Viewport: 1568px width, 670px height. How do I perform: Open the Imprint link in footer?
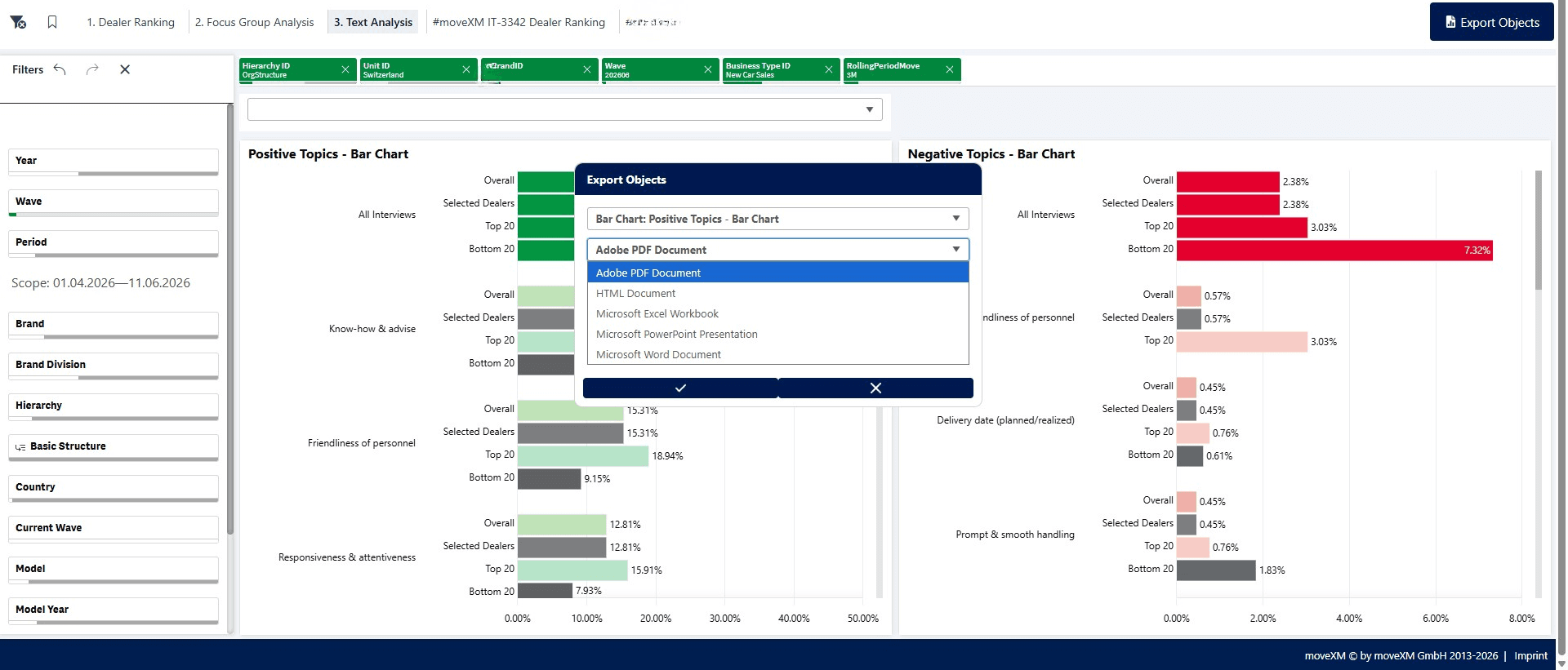coord(1530,655)
